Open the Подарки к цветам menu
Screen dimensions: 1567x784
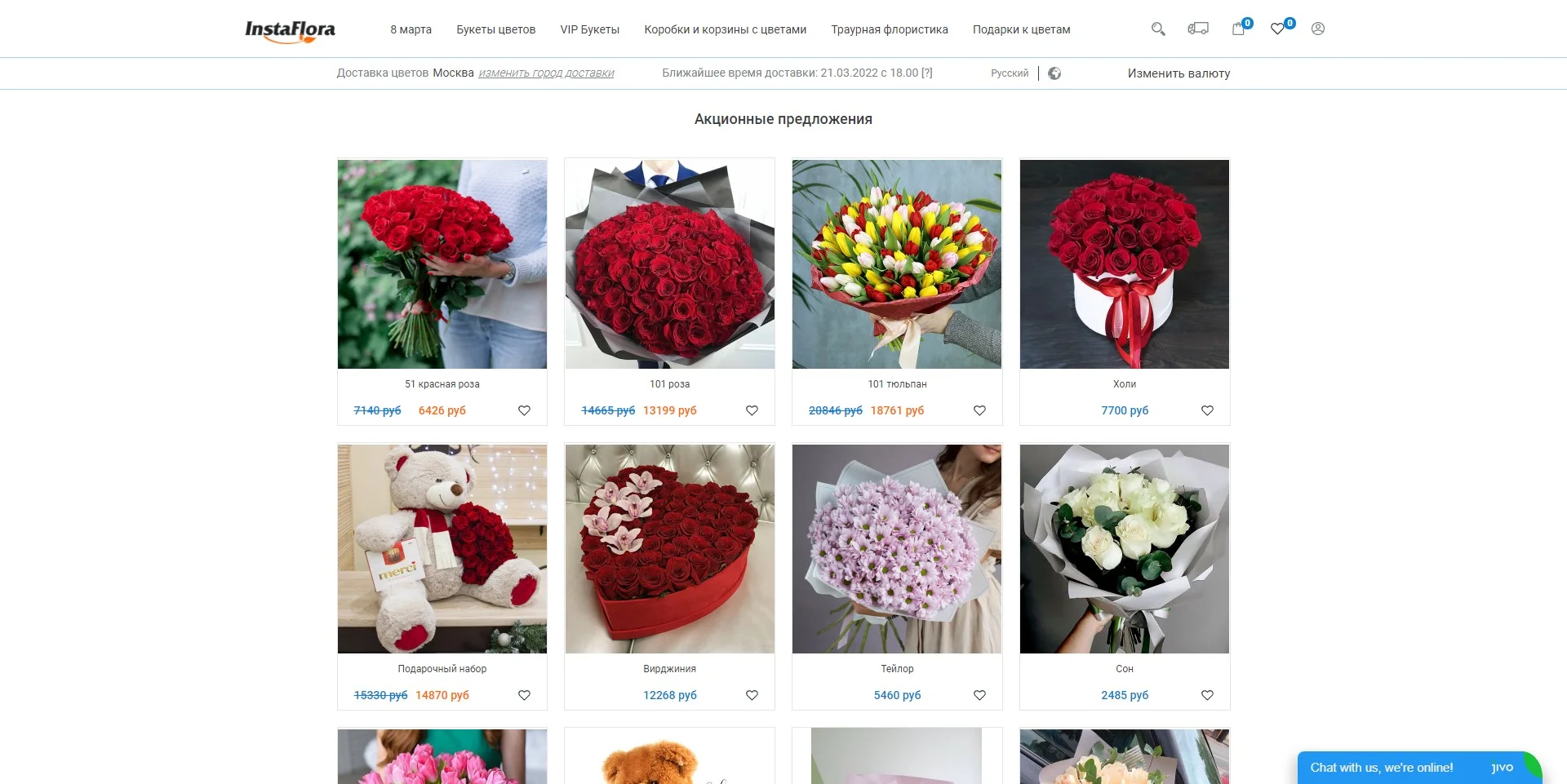(1022, 29)
